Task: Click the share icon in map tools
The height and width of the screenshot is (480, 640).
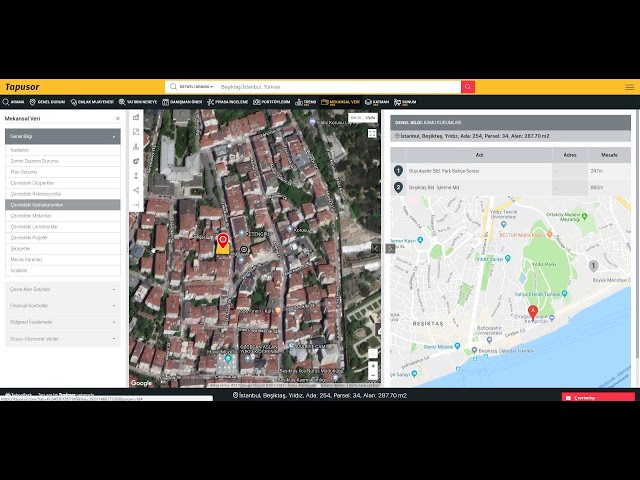Action: pyautogui.click(x=136, y=190)
